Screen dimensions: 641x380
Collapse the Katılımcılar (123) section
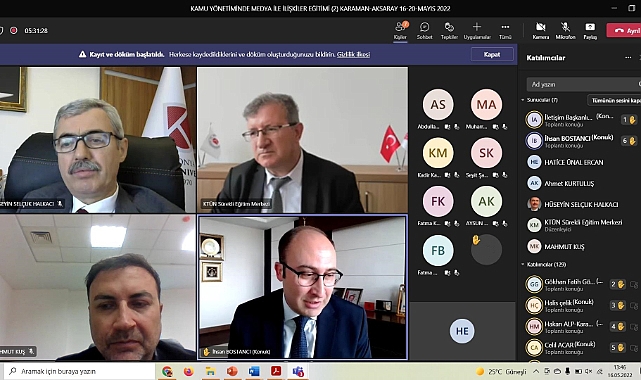(x=523, y=264)
